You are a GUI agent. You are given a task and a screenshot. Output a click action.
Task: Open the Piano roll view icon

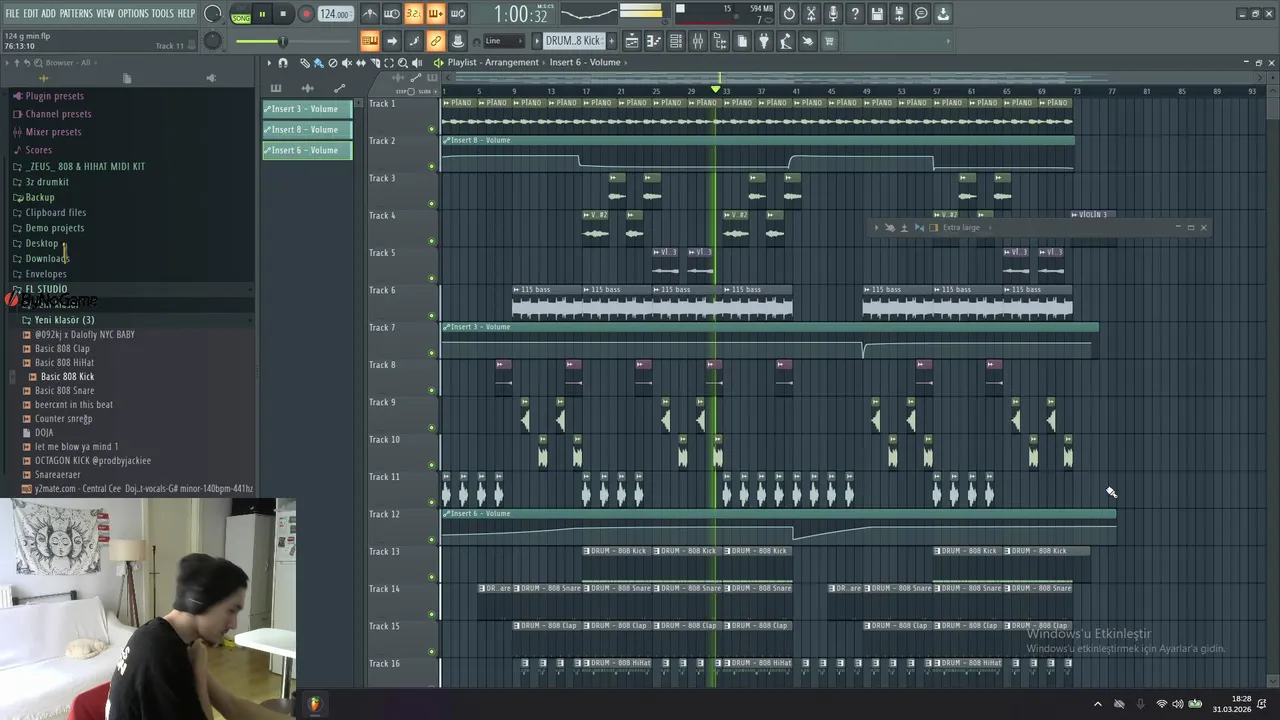coord(655,41)
